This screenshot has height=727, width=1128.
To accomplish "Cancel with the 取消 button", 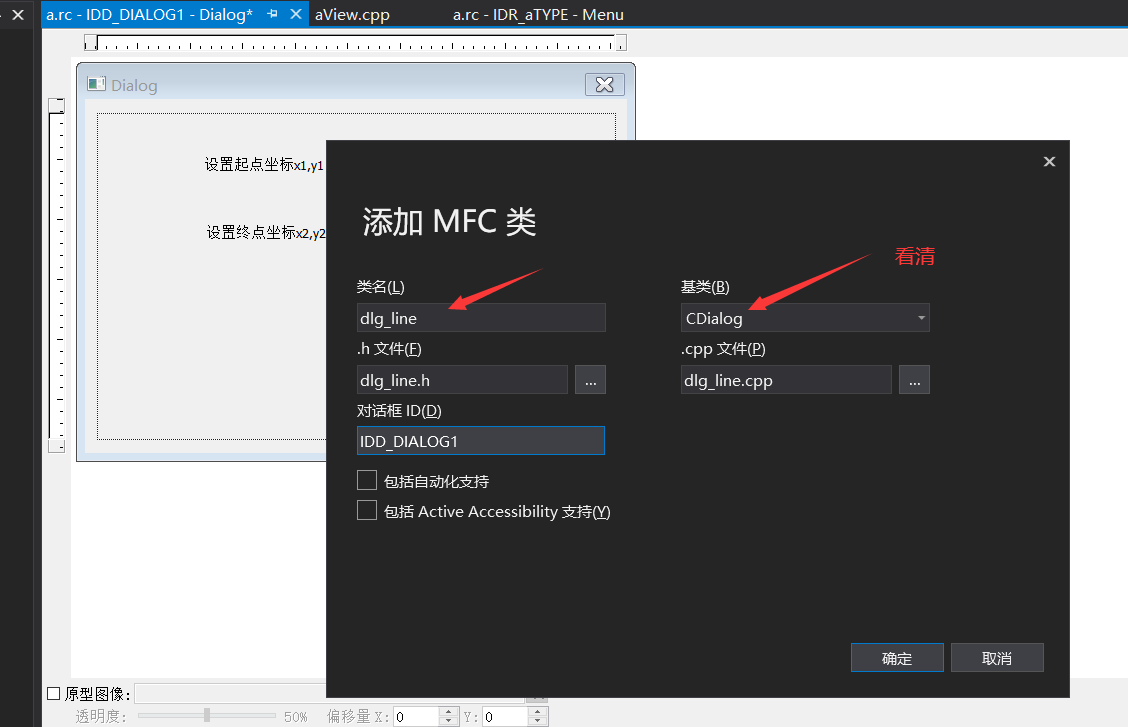I will click(997, 658).
